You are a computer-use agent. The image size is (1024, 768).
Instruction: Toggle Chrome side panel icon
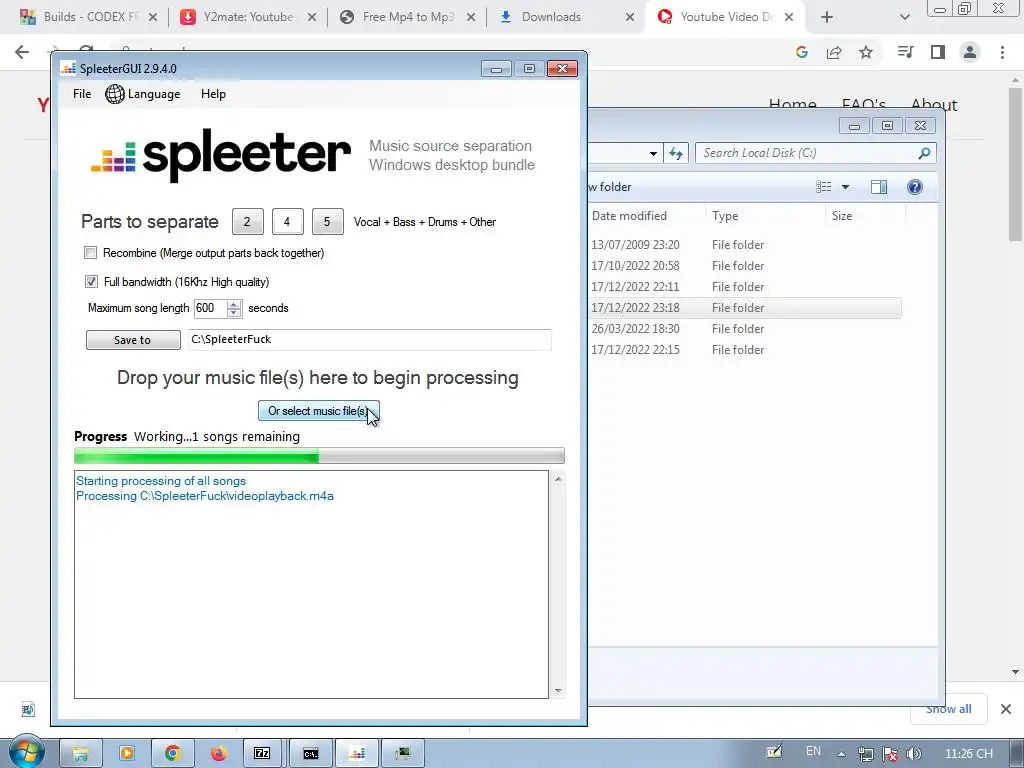(x=938, y=52)
